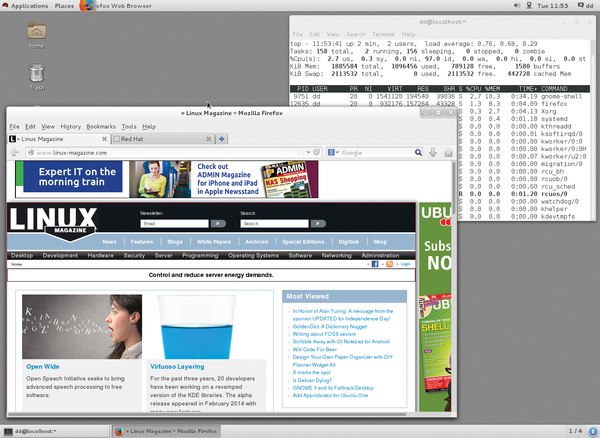Open the search engine dropdown

click(x=334, y=152)
